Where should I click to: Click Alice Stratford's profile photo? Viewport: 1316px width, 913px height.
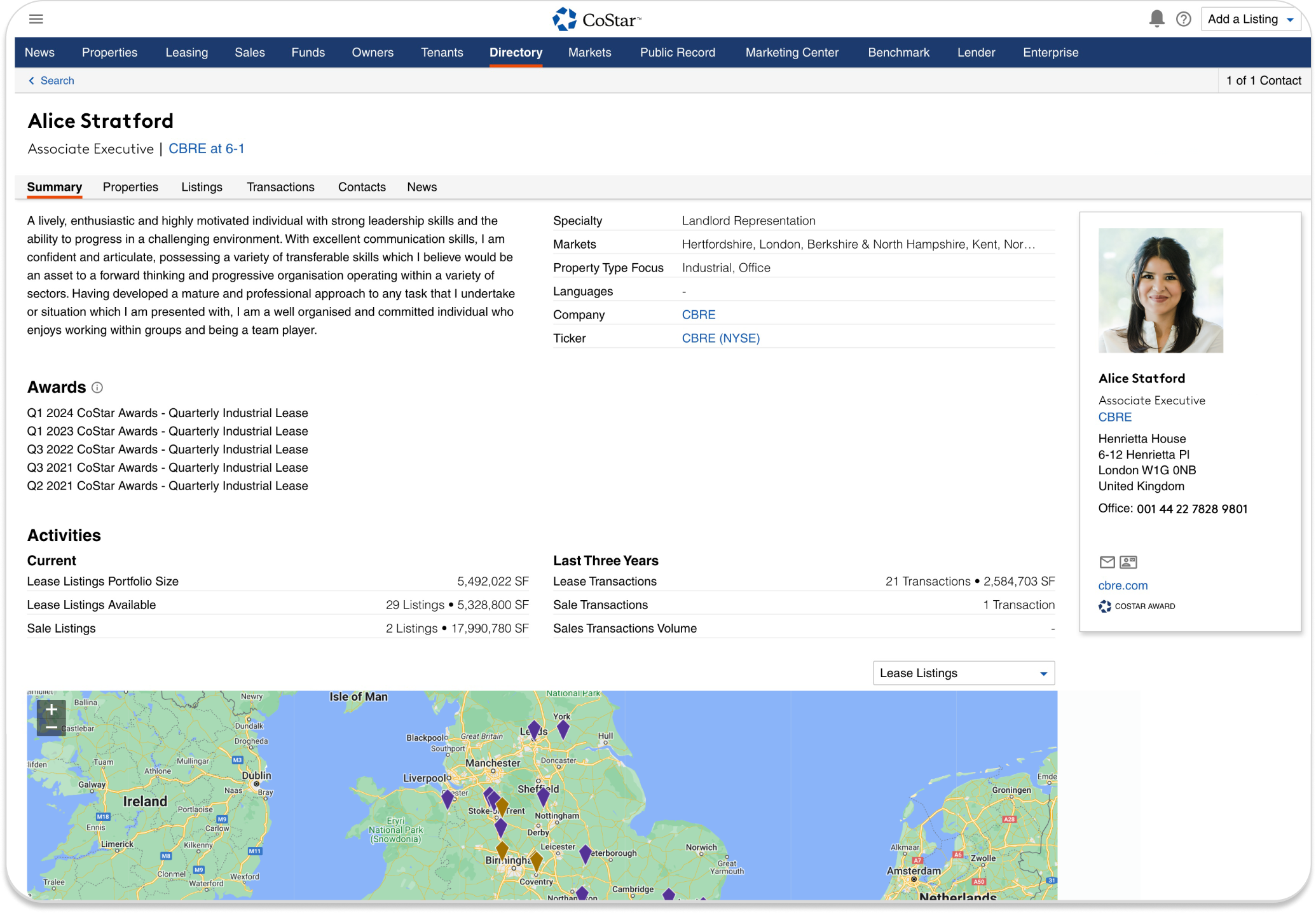1160,291
